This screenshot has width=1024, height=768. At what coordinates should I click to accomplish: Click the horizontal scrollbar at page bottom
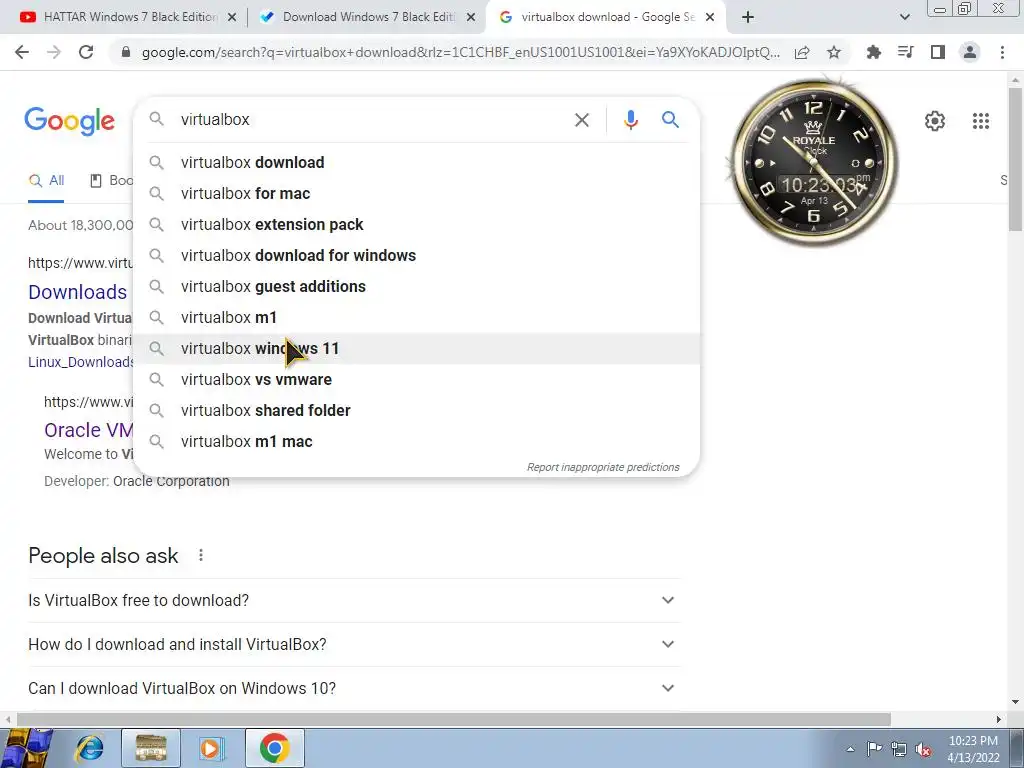pos(453,719)
